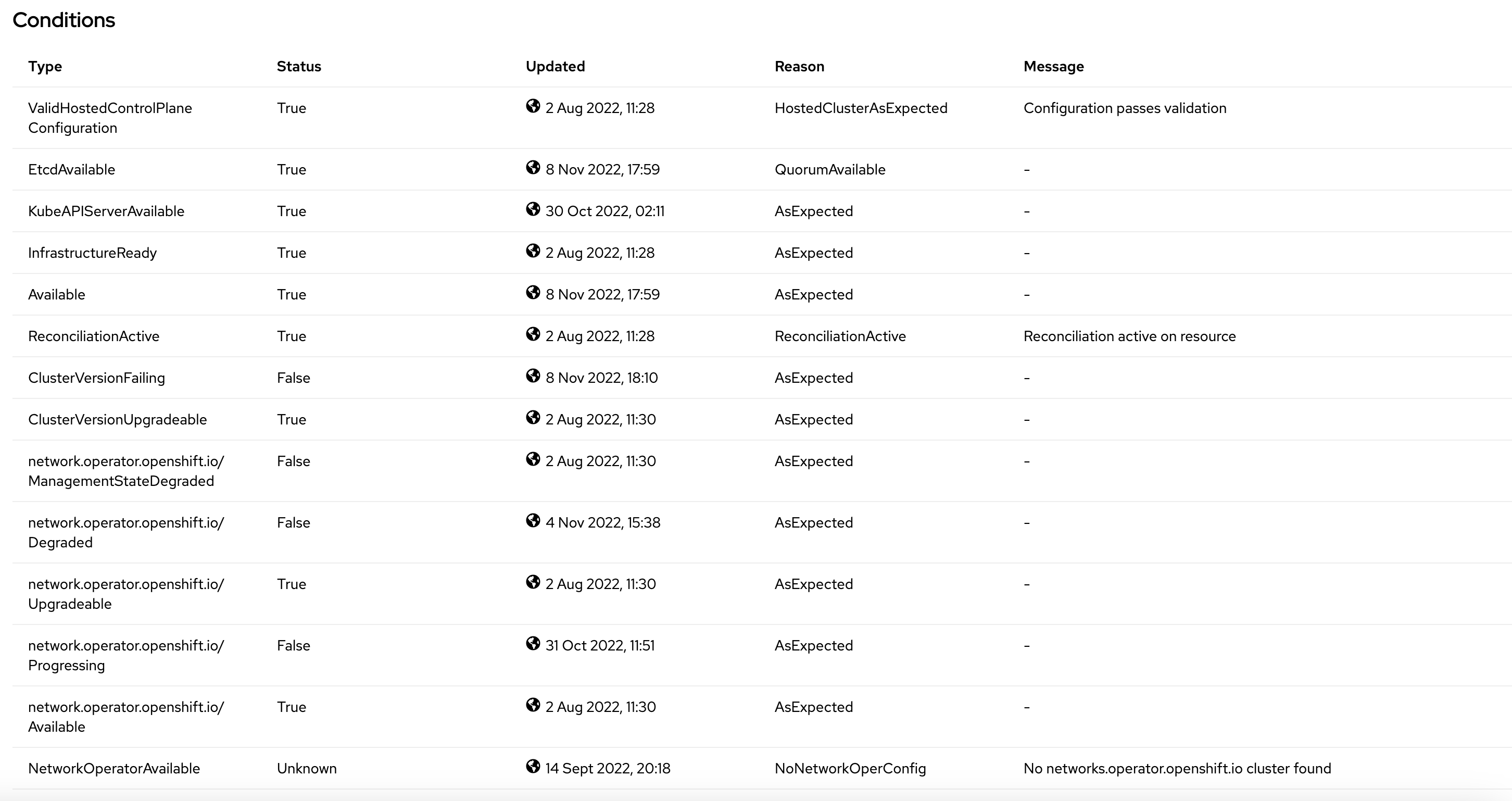Viewport: 1512px width, 801px height.
Task: Click globe icon in ValidHostedControlPlaneConfiguration row
Action: click(x=532, y=107)
